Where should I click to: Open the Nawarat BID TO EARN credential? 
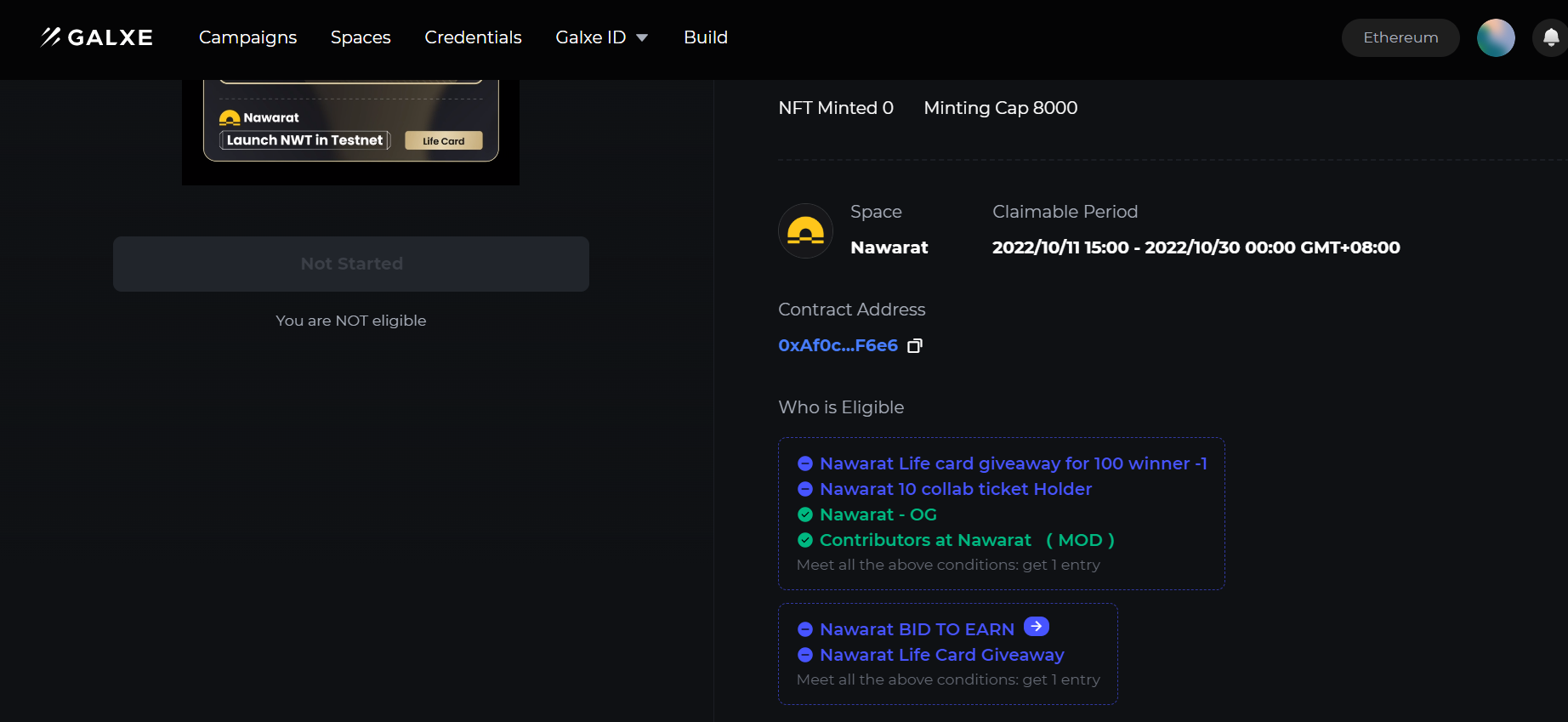pyautogui.click(x=917, y=629)
